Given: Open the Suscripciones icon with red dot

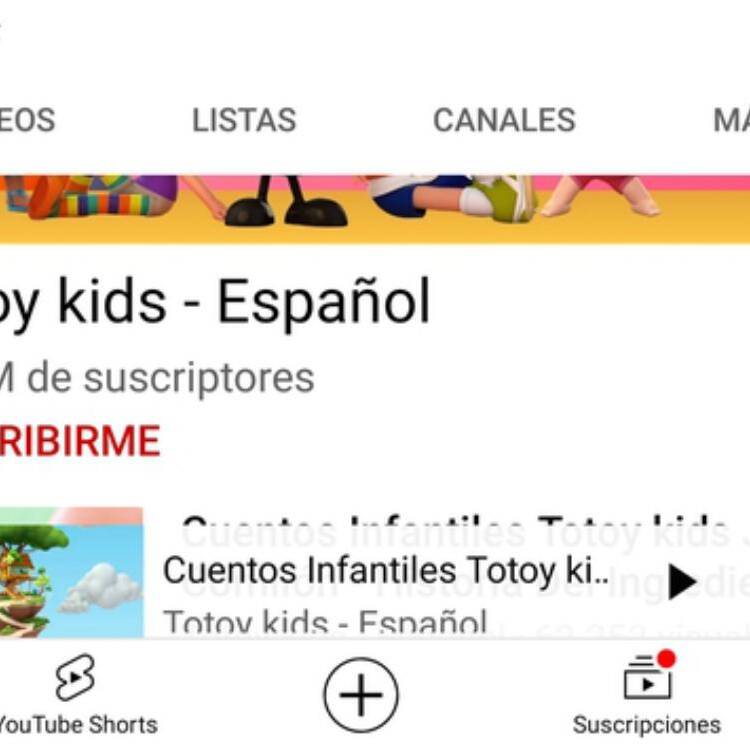Looking at the screenshot, I should [649, 675].
